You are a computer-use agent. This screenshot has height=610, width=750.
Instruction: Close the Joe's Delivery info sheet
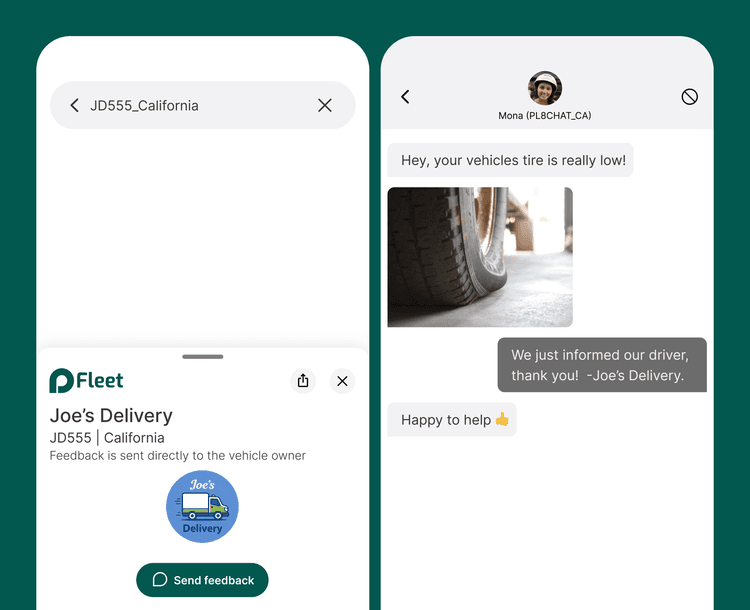click(x=342, y=381)
